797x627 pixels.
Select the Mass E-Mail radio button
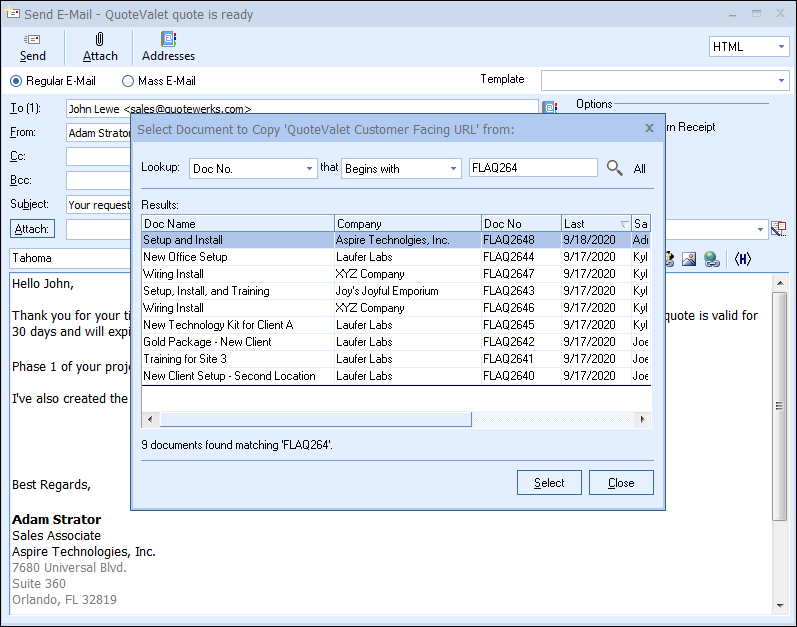tap(128, 81)
